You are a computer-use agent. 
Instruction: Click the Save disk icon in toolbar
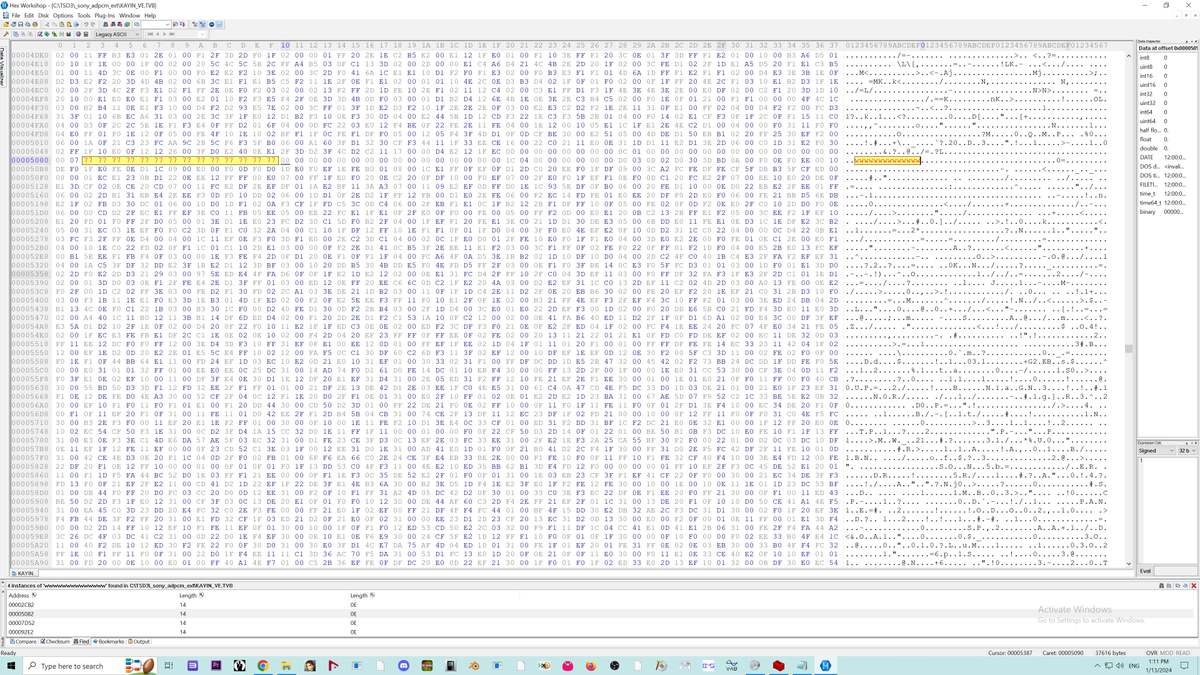point(20,24)
